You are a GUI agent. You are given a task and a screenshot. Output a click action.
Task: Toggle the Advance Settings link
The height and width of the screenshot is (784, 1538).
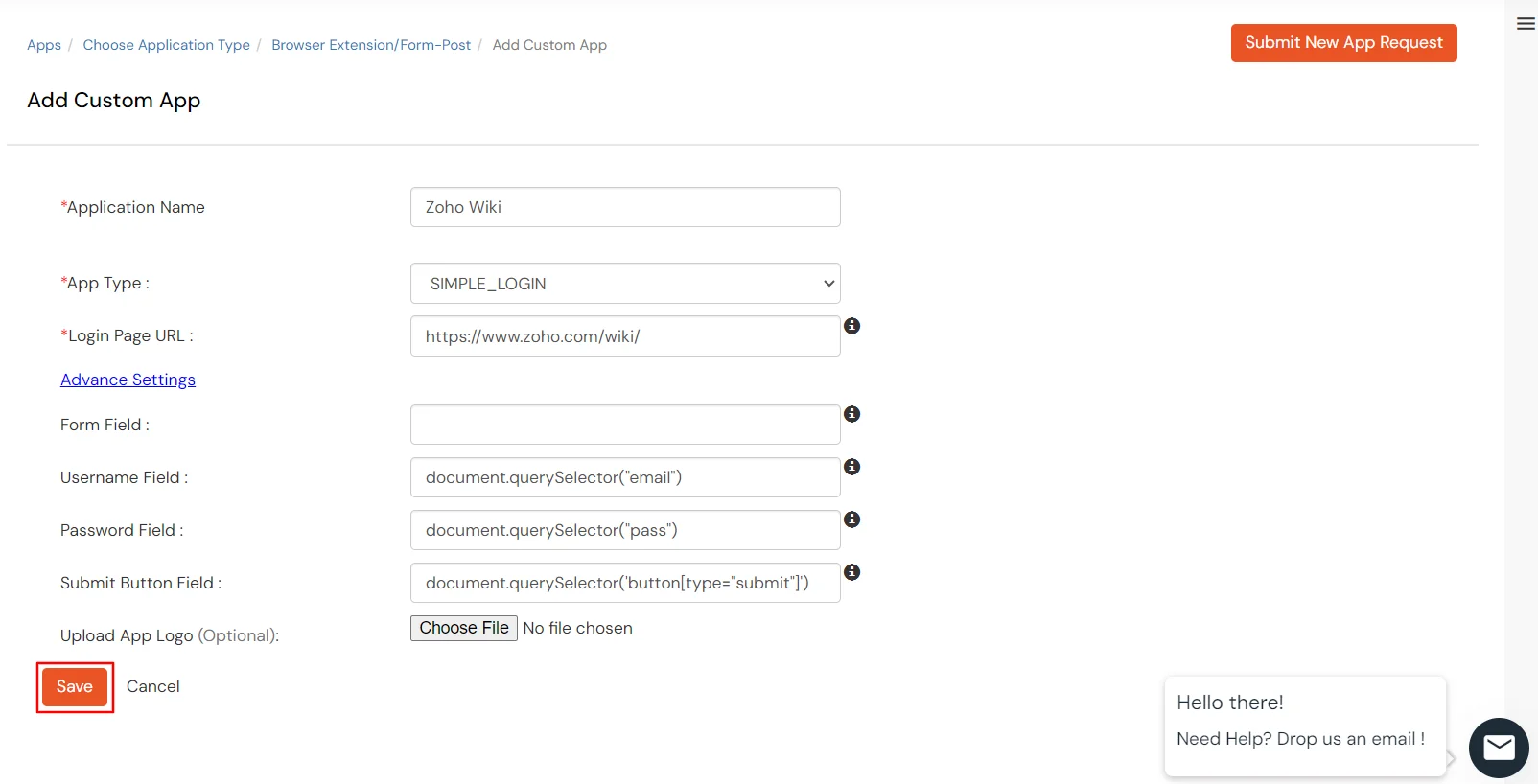coord(128,380)
